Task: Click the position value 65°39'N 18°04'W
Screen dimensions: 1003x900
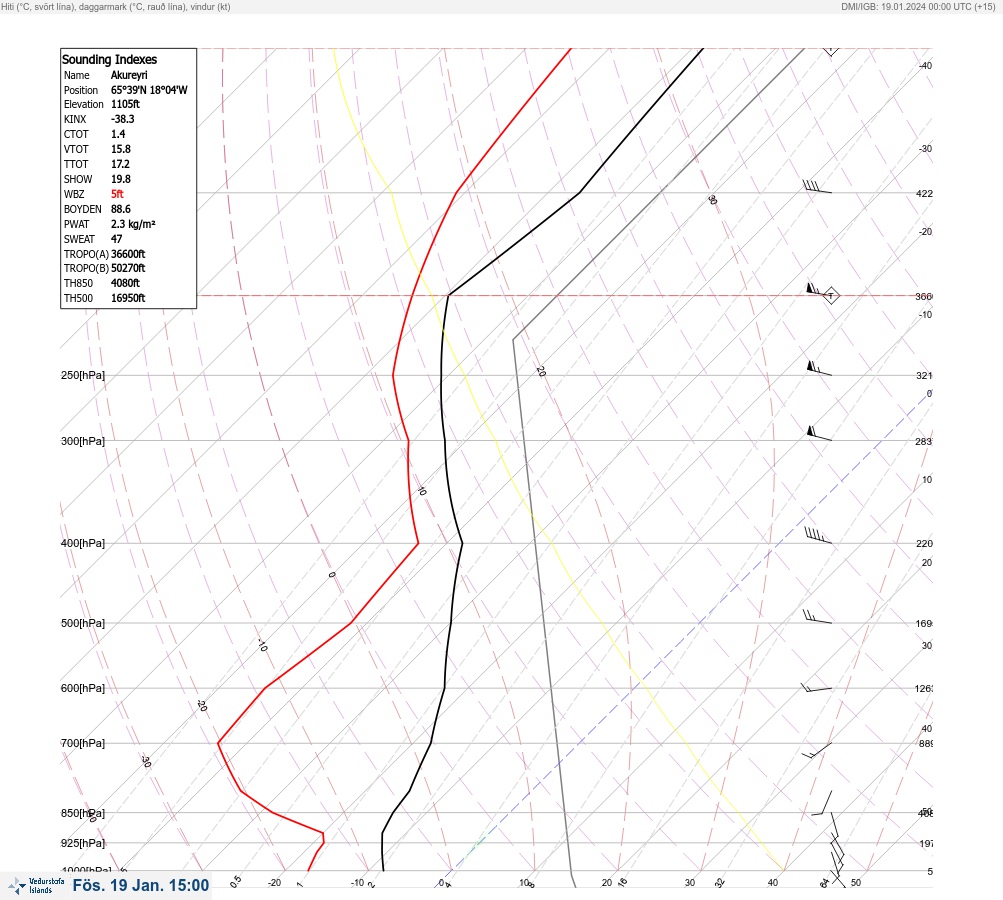Action: [149, 90]
